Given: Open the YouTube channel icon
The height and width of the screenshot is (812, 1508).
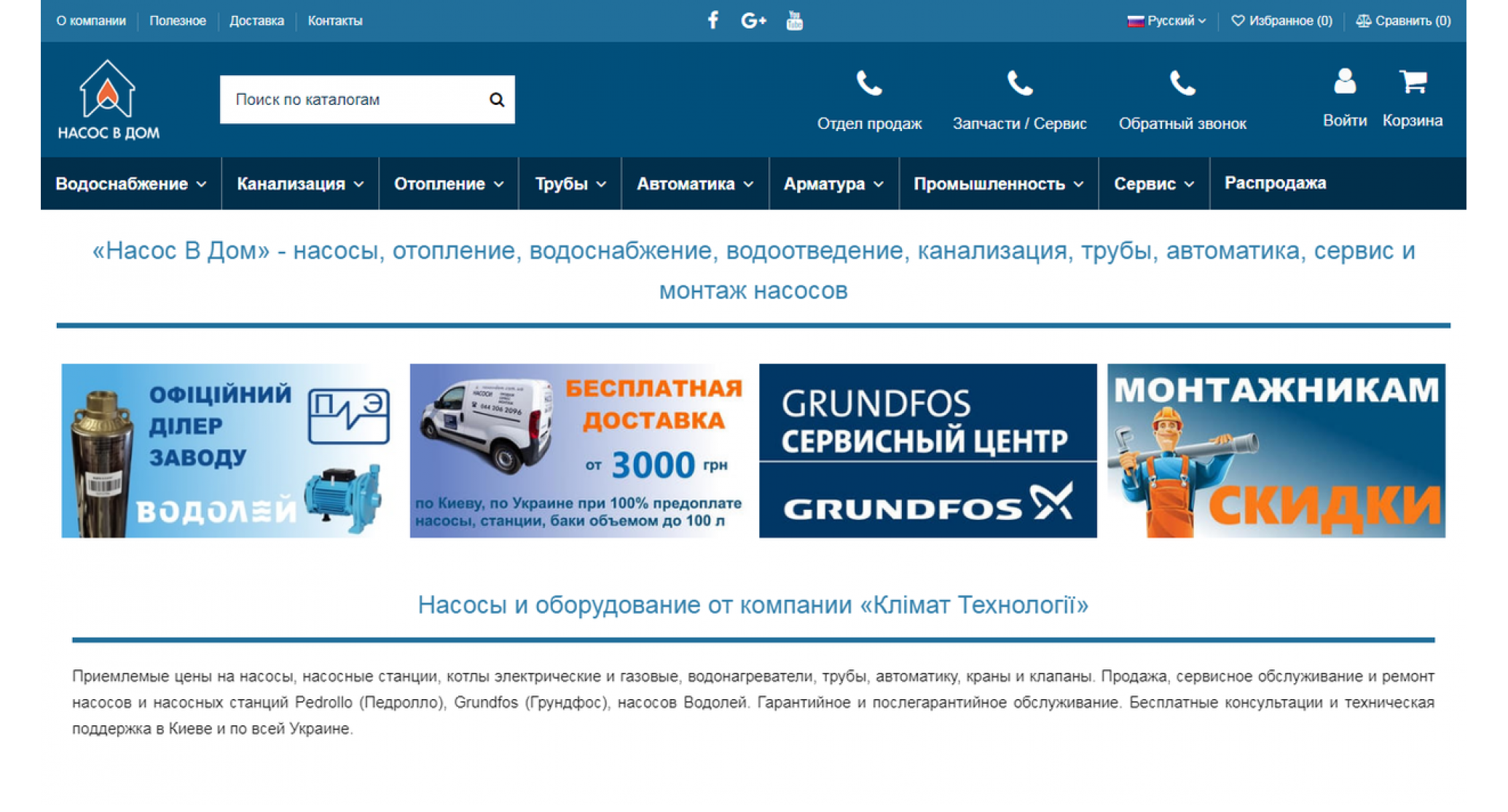Looking at the screenshot, I should coord(794,20).
